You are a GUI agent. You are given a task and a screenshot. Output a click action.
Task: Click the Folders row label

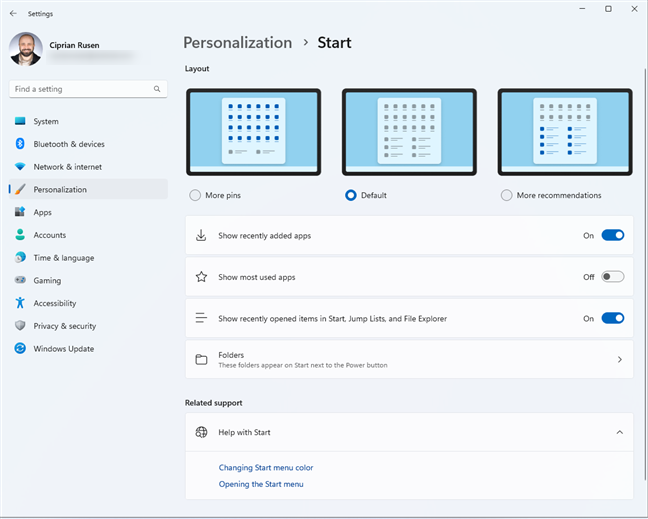click(231, 355)
